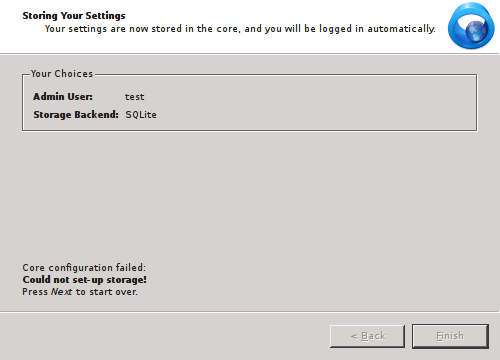Select the 'Admin User:' label
Viewport: 500px width, 360px height.
click(63, 97)
